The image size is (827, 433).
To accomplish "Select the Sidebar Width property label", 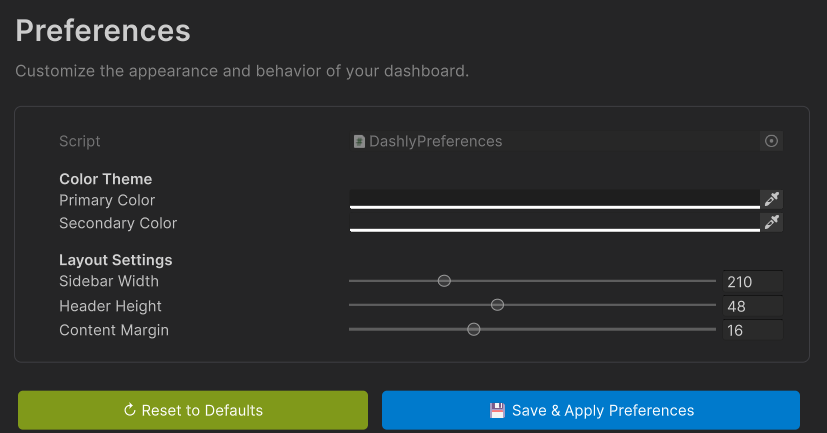I will (108, 282).
